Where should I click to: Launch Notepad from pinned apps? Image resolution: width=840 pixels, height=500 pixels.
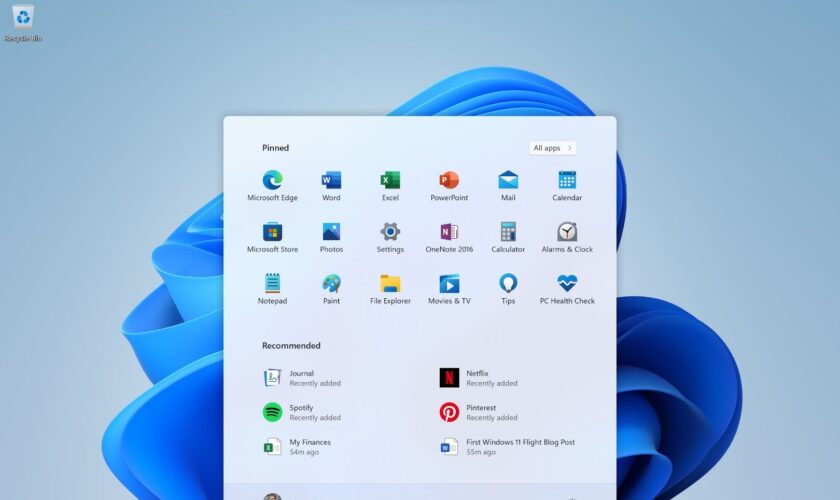272,288
